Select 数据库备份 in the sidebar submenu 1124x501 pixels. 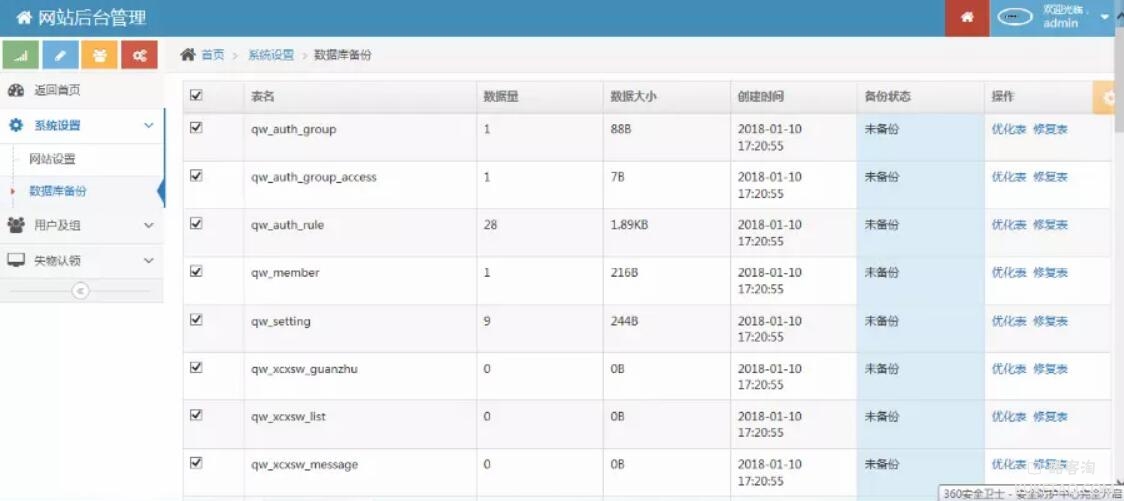pos(57,191)
